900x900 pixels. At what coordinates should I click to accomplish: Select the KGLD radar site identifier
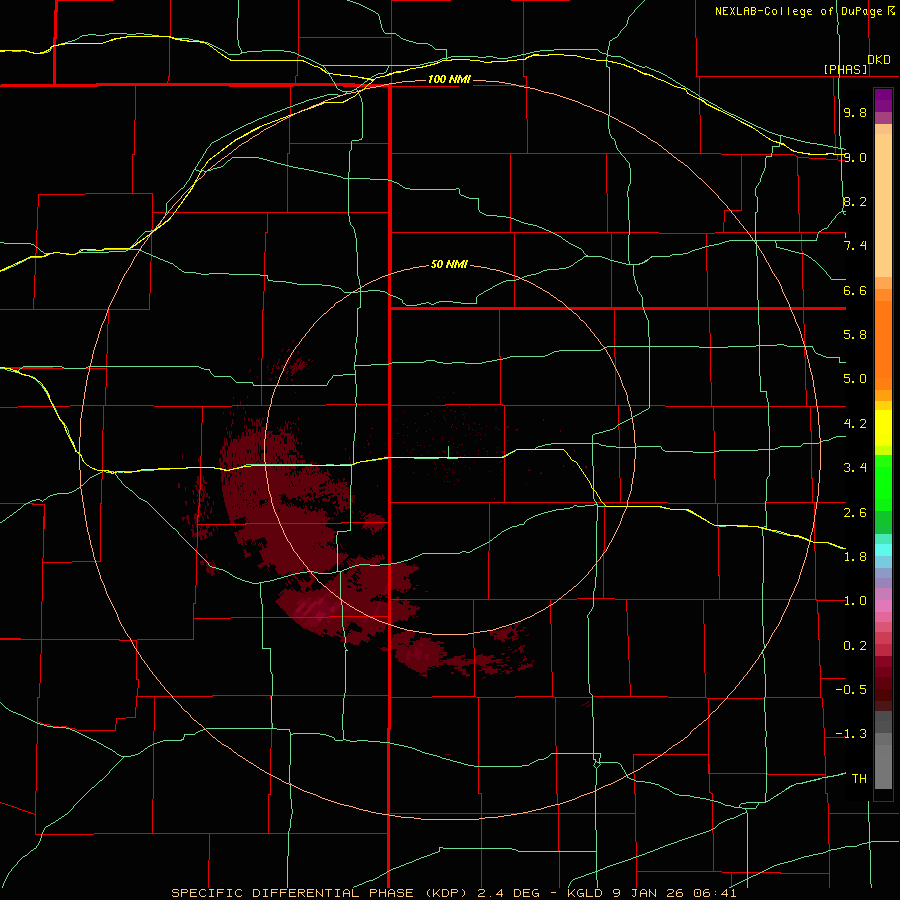coord(583,893)
